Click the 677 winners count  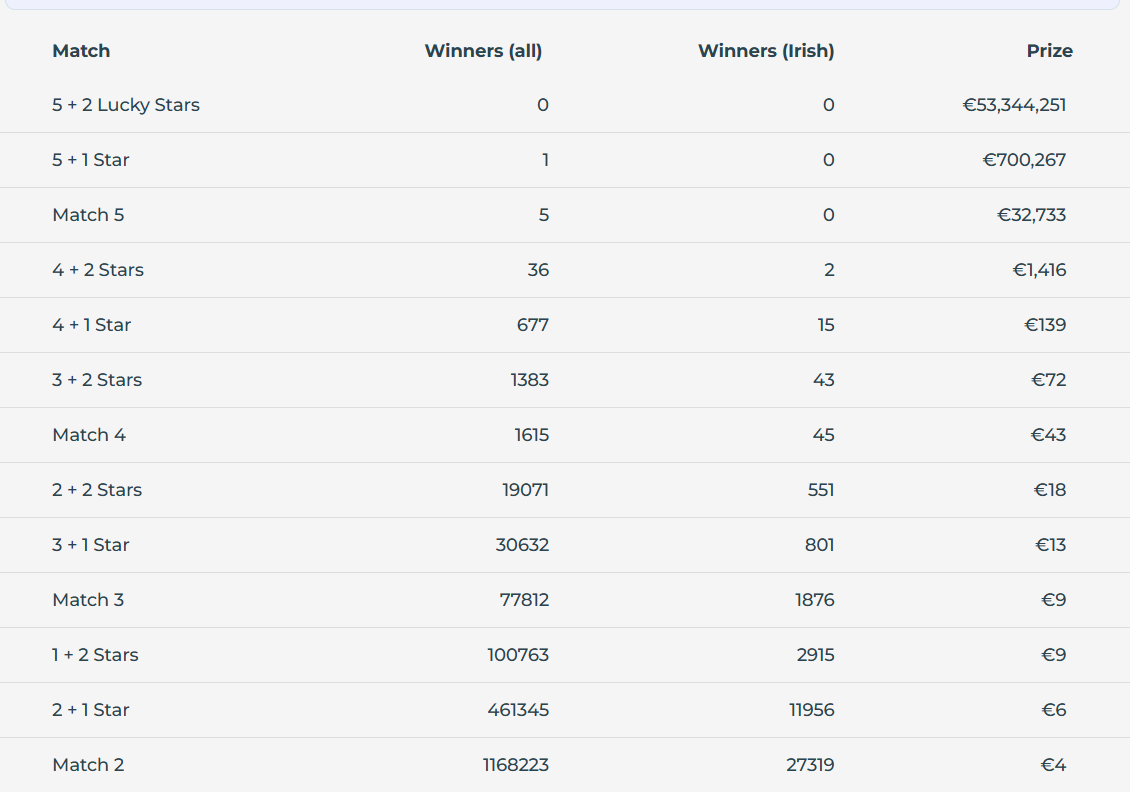(532, 325)
